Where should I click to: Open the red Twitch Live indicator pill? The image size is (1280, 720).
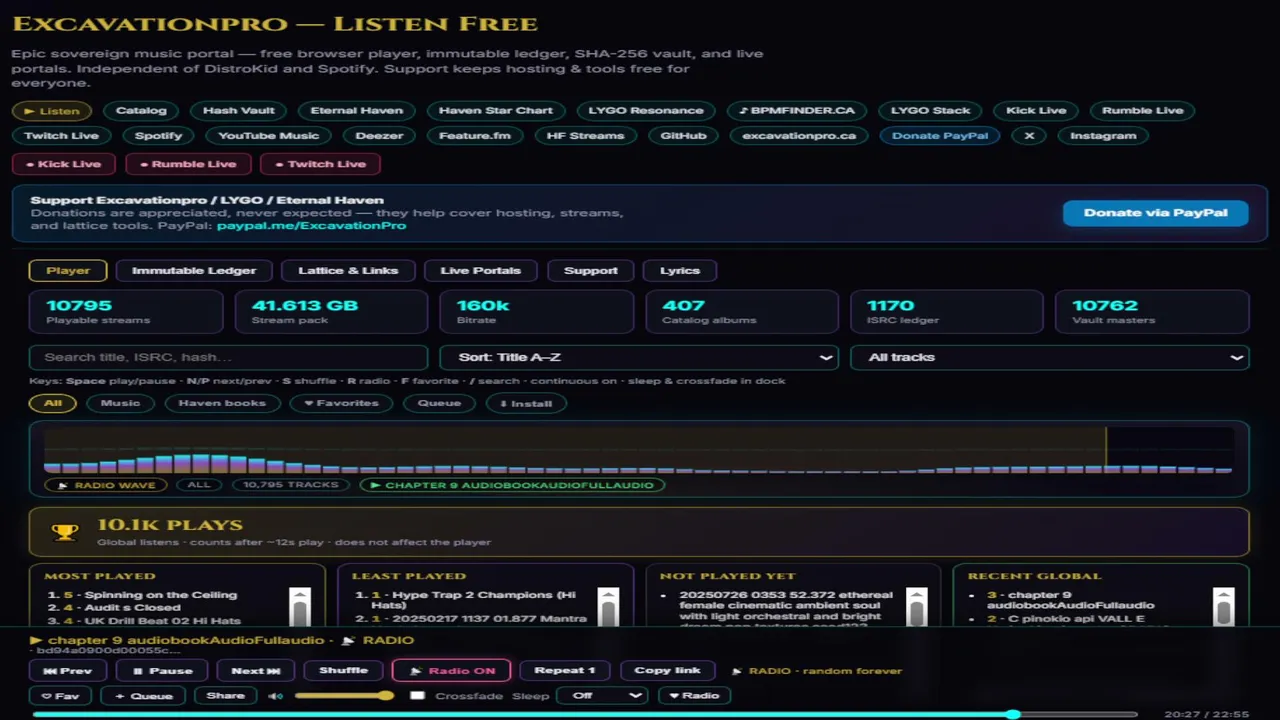(321, 164)
